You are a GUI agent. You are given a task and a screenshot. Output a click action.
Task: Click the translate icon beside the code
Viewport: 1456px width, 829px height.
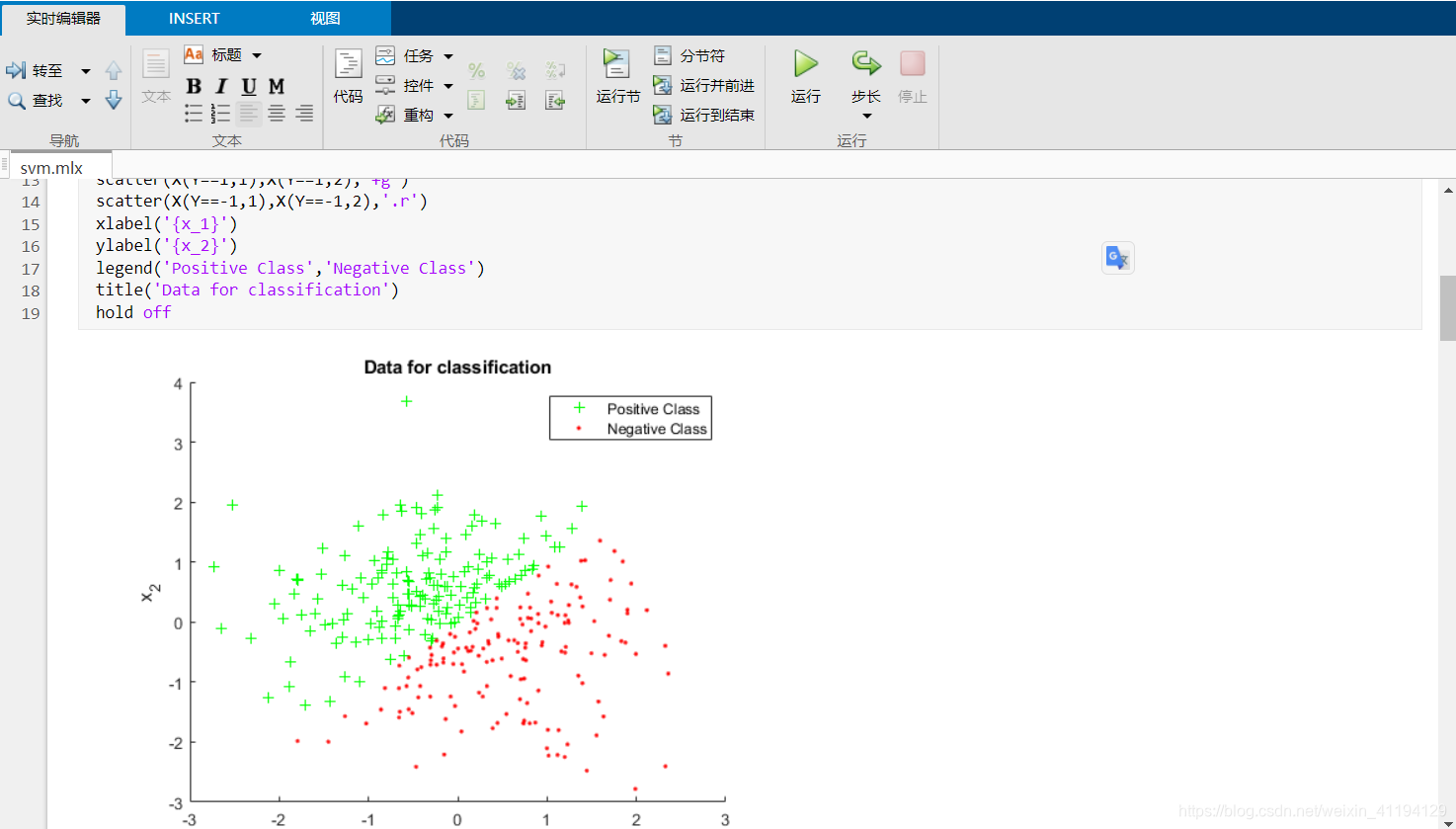point(1116,257)
